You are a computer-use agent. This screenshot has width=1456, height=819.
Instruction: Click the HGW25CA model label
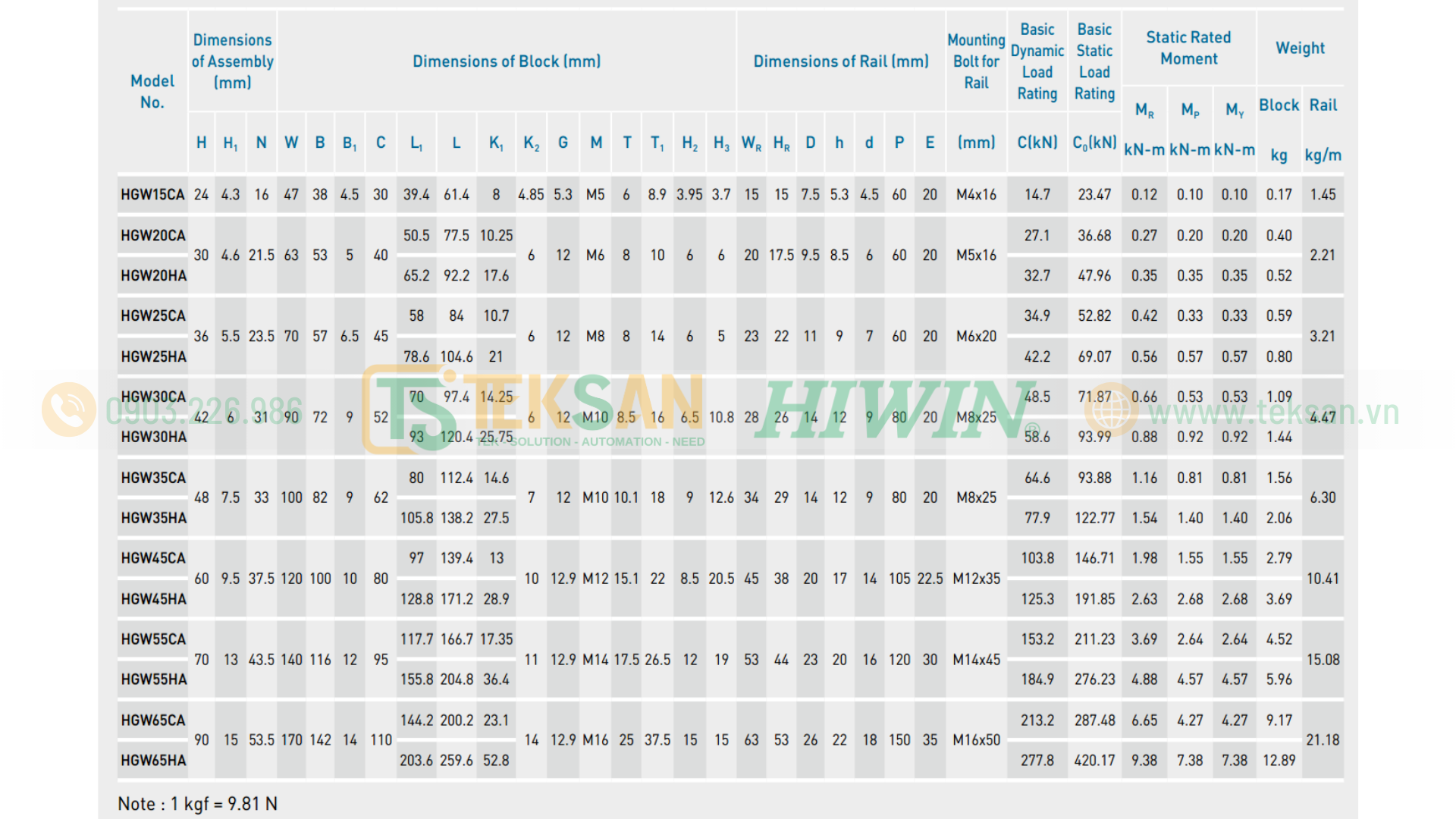point(153,316)
